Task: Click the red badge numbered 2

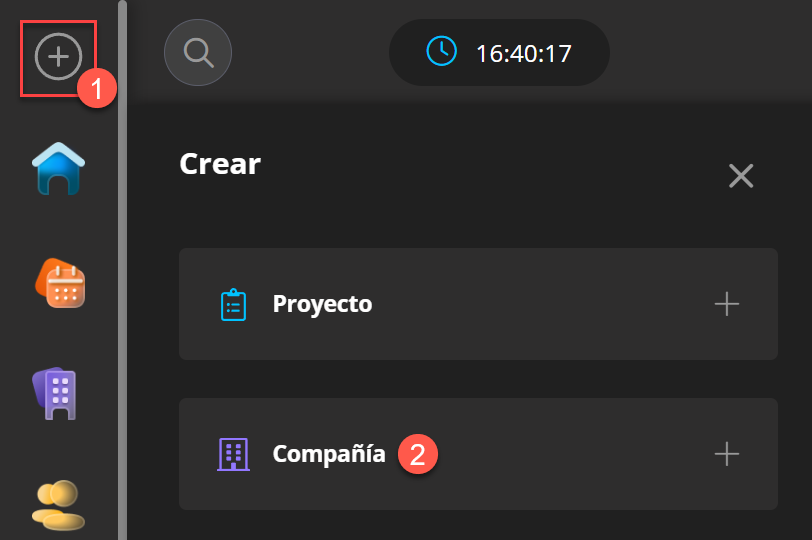Action: click(417, 454)
